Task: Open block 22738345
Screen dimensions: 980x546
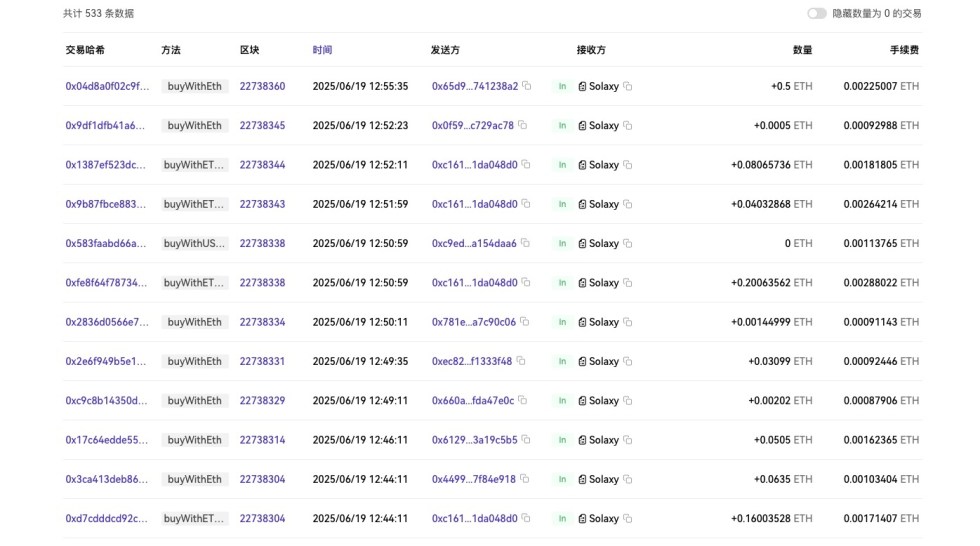Action: (262, 126)
